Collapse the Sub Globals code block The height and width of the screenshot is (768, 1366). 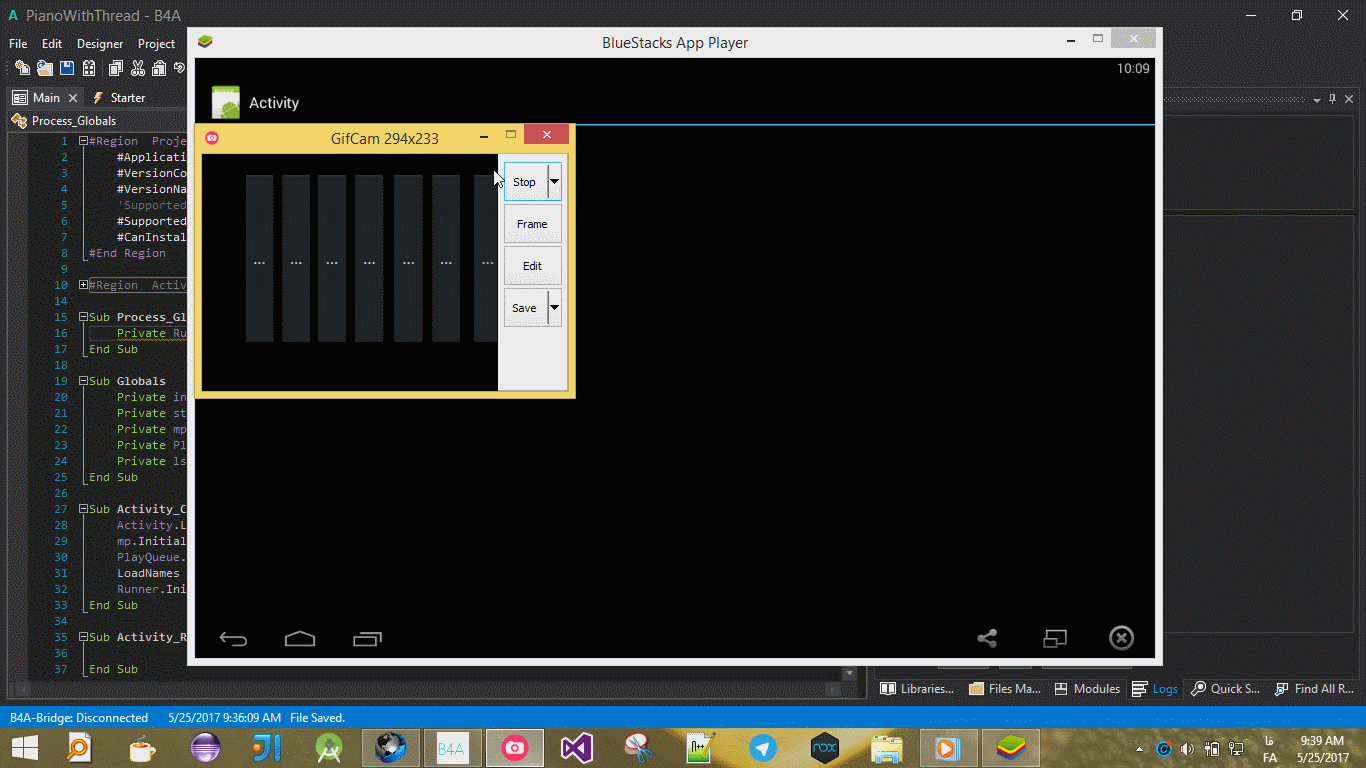tap(84, 381)
